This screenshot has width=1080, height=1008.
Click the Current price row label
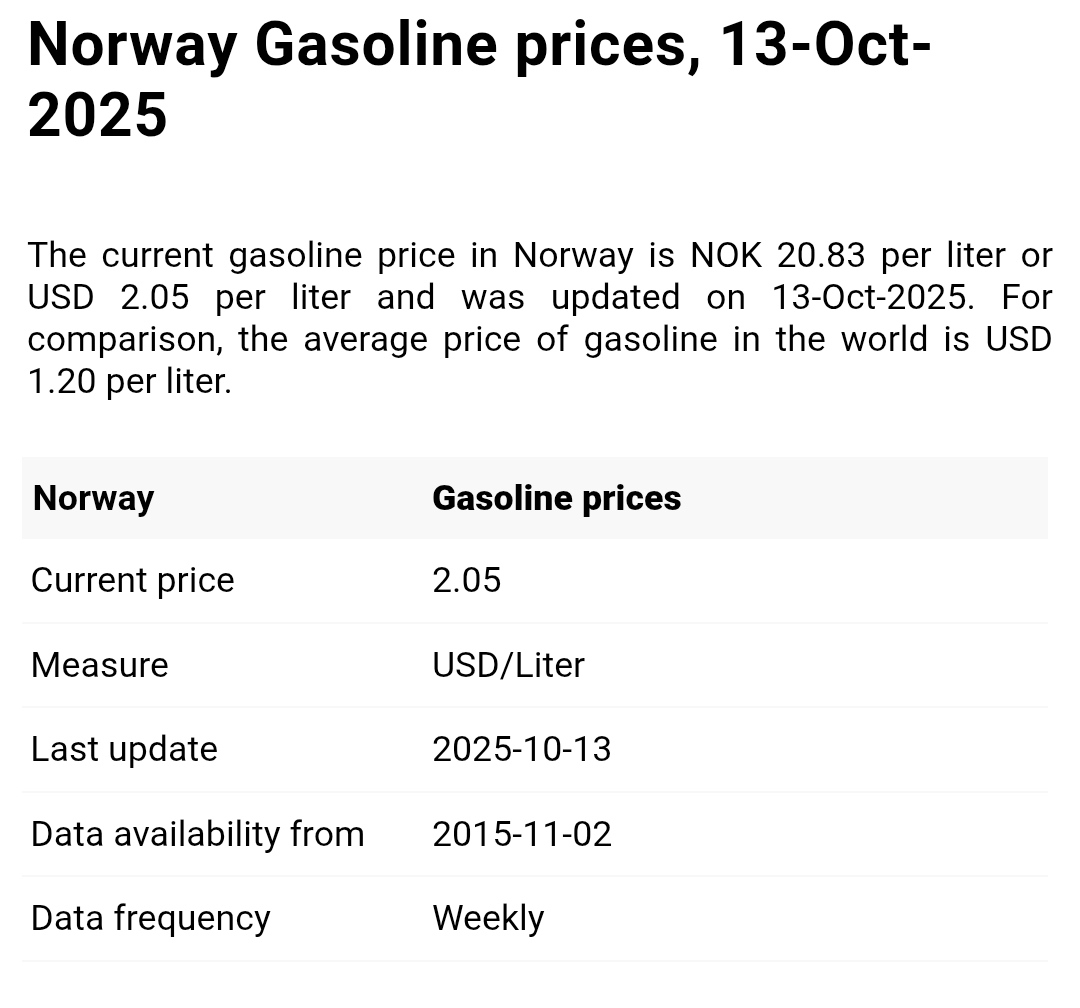click(x=133, y=581)
